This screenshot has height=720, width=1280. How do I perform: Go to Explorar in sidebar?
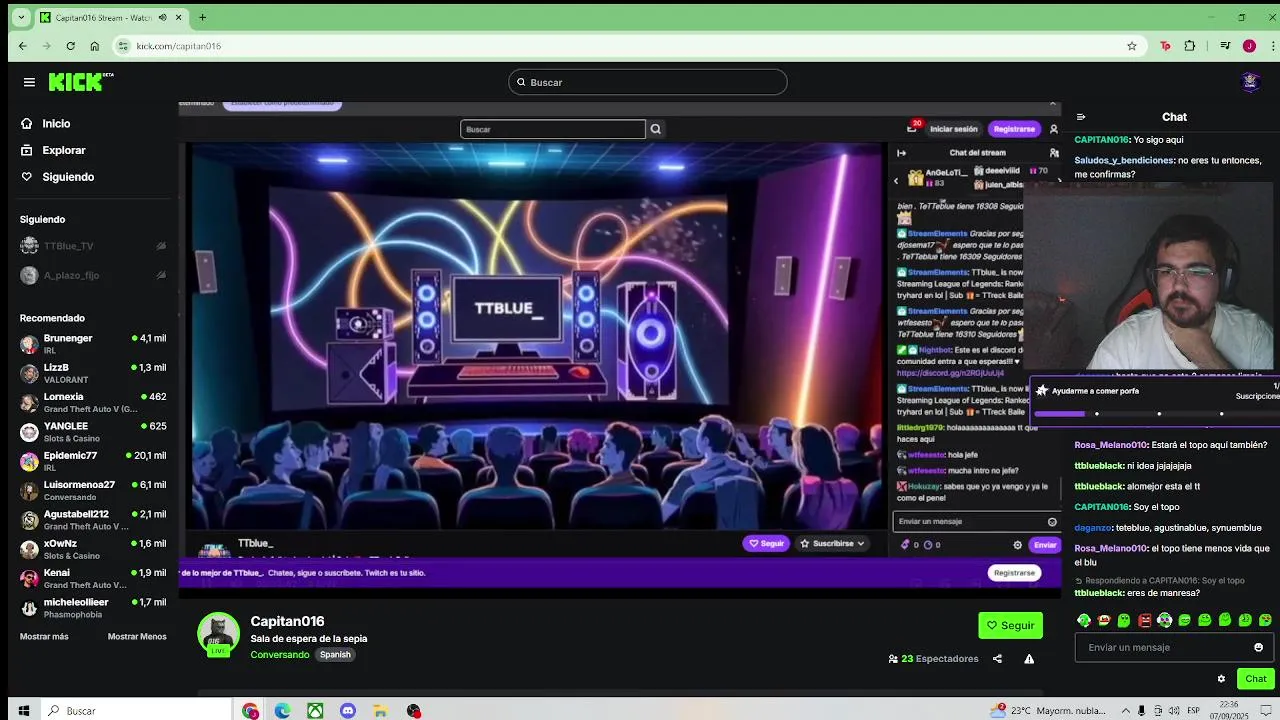64,150
